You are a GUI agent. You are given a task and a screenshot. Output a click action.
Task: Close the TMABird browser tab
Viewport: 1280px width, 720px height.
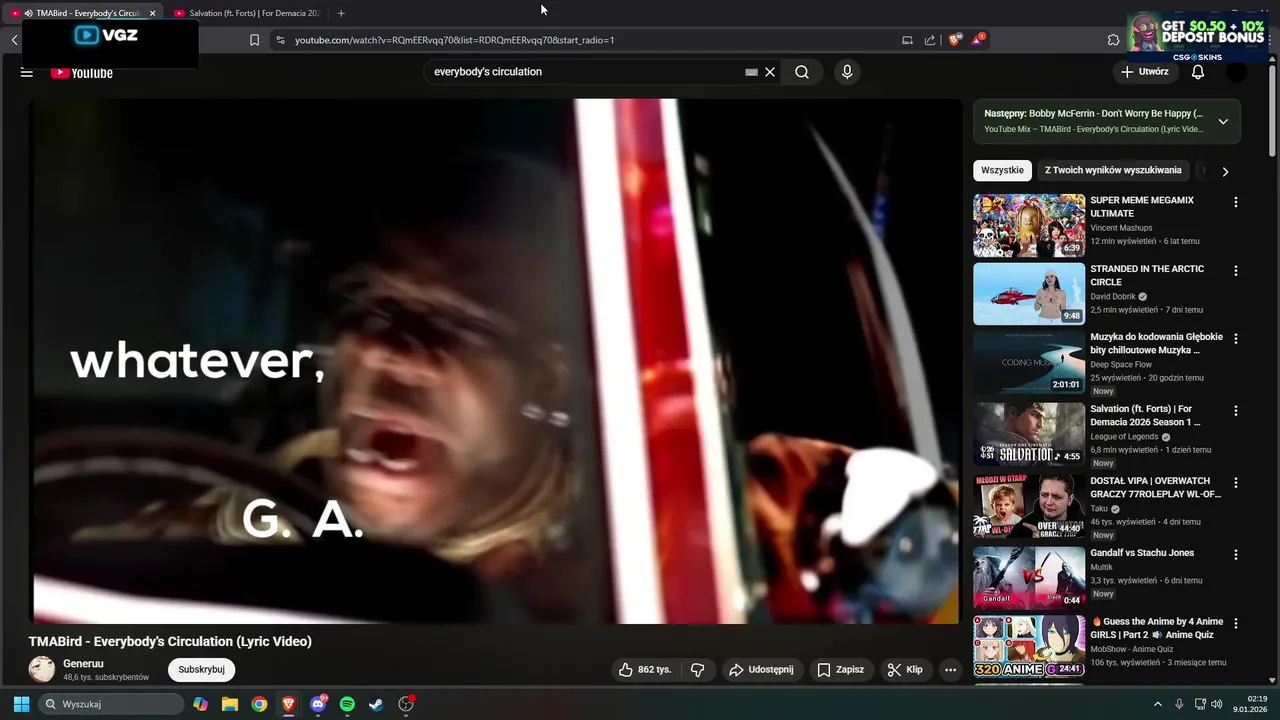click(152, 13)
